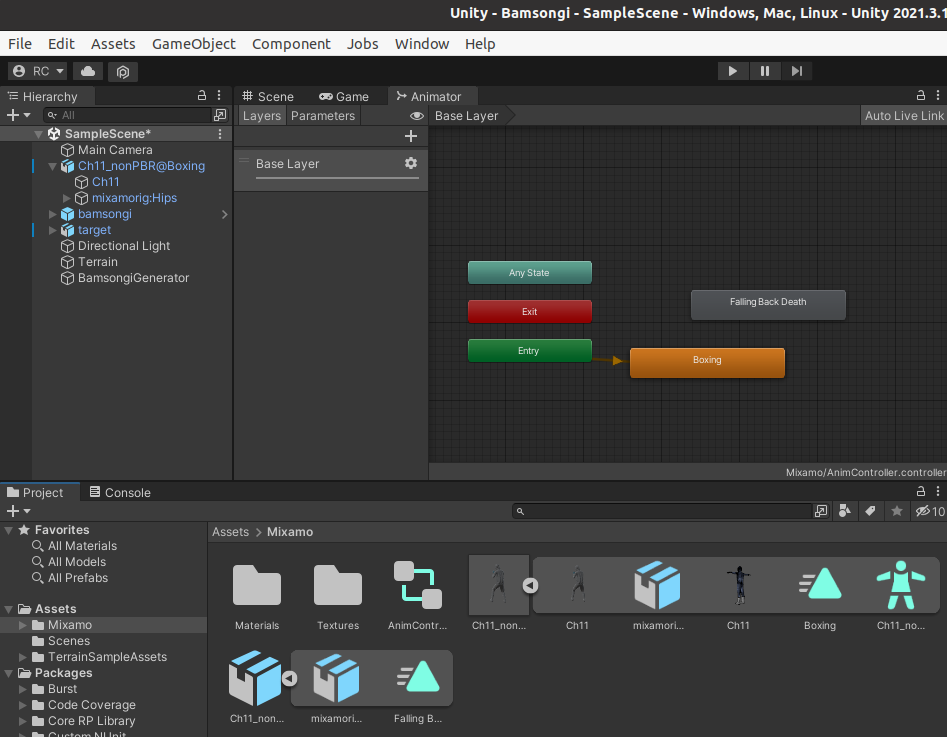Viewport: 947px width, 737px height.
Task: Collapse the Packages section
Action: coord(8,673)
